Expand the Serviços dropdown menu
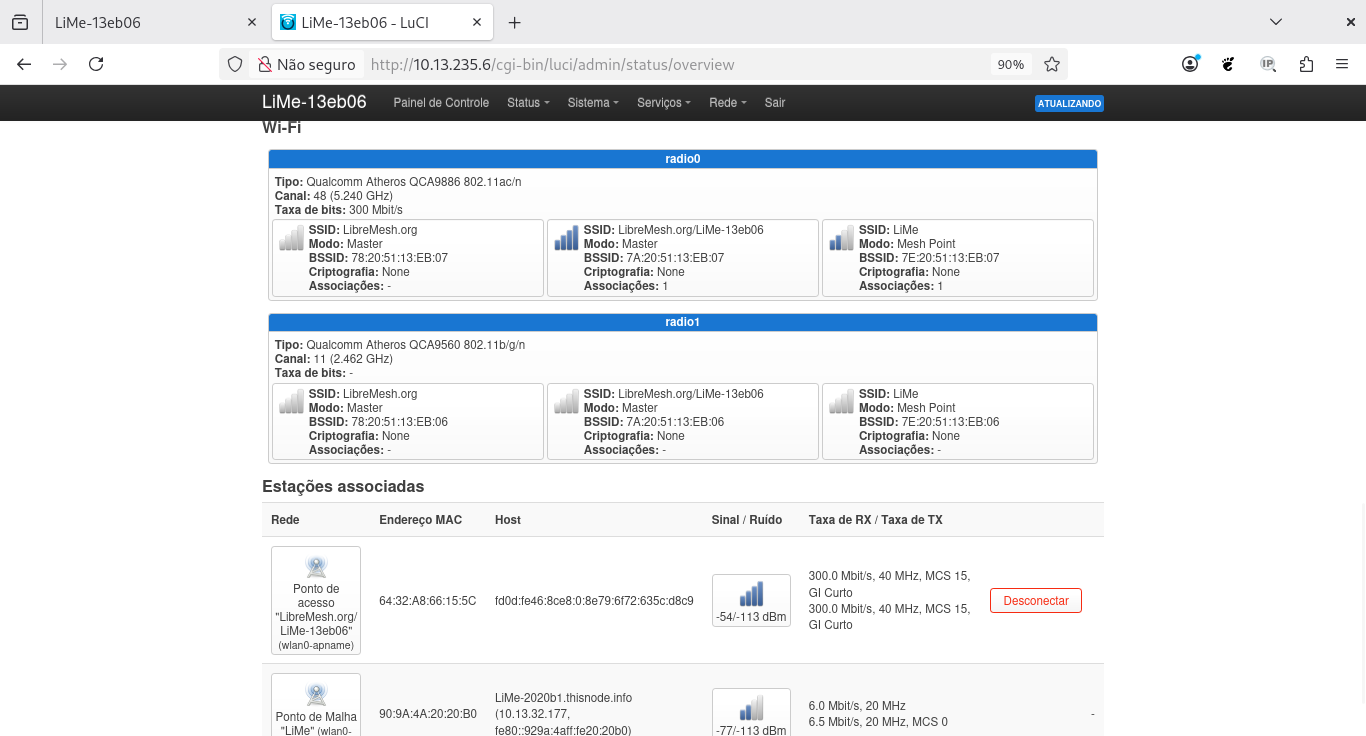1366x736 pixels. point(664,103)
